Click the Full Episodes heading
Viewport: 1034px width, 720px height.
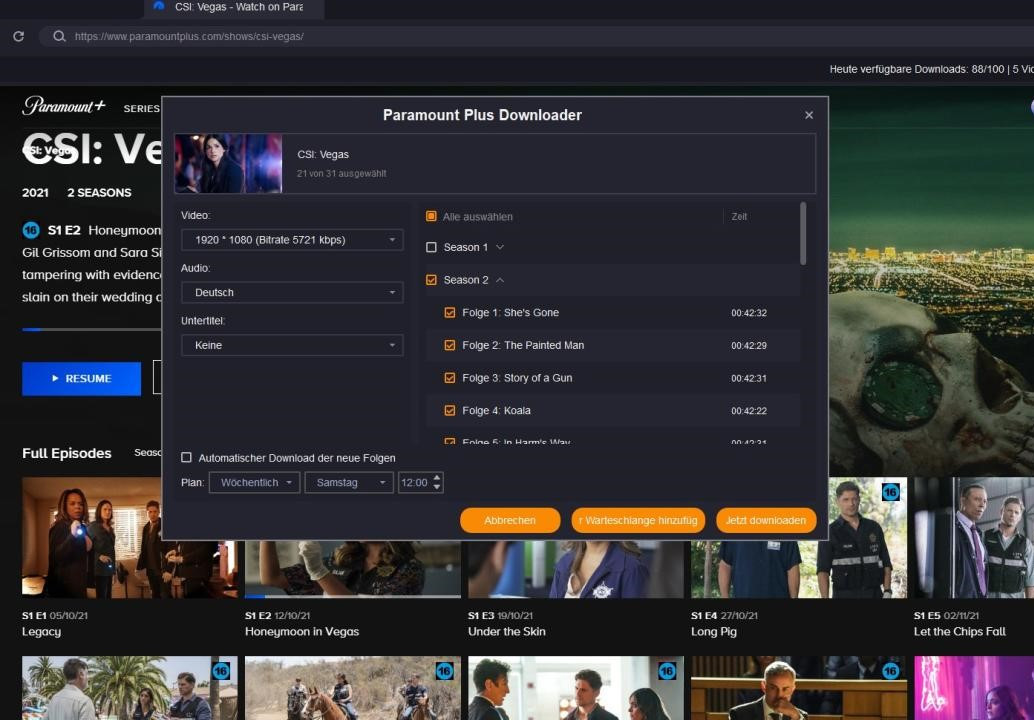click(67, 454)
